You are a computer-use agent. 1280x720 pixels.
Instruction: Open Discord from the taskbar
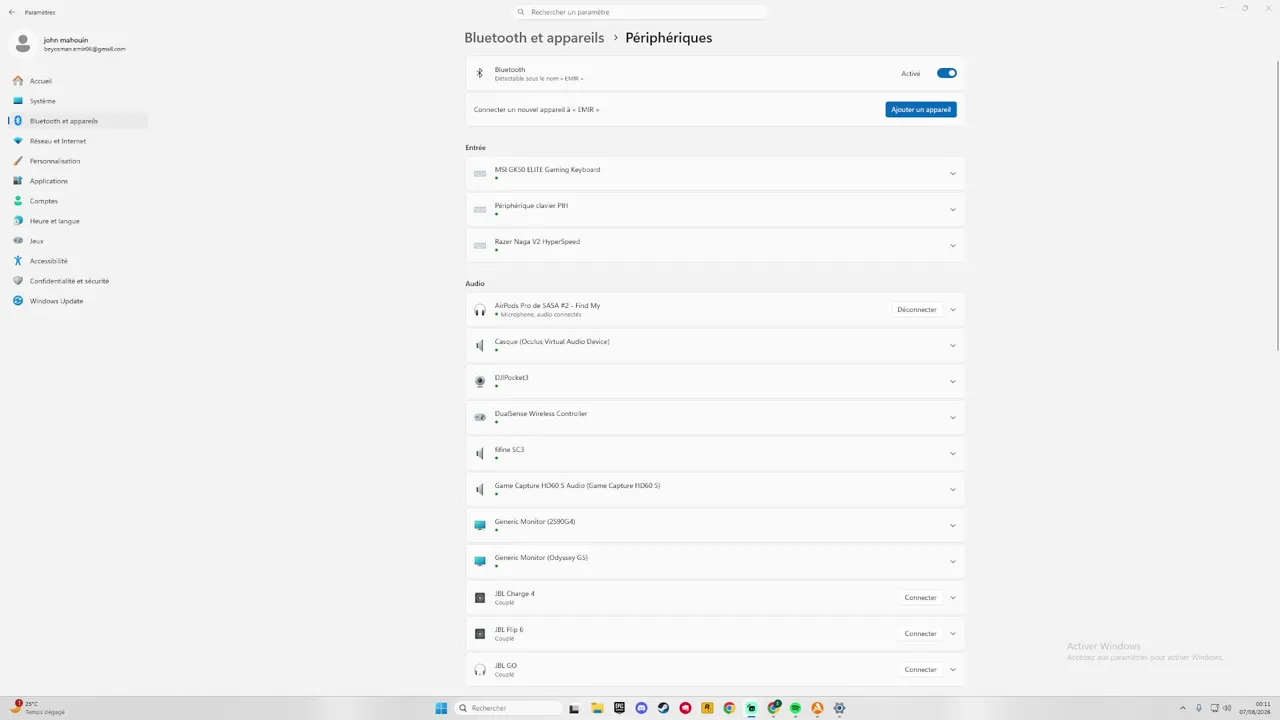click(x=641, y=708)
